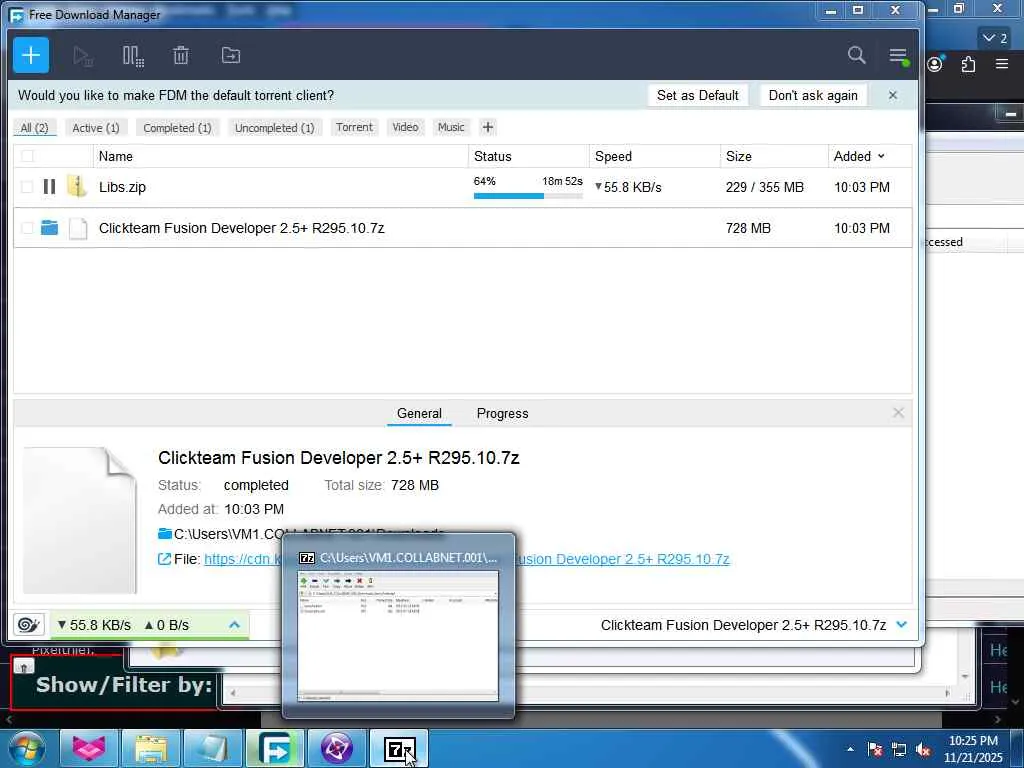Image resolution: width=1024 pixels, height=768 pixels.
Task: Open the Libs.zip archive file icon
Action: pos(77,187)
